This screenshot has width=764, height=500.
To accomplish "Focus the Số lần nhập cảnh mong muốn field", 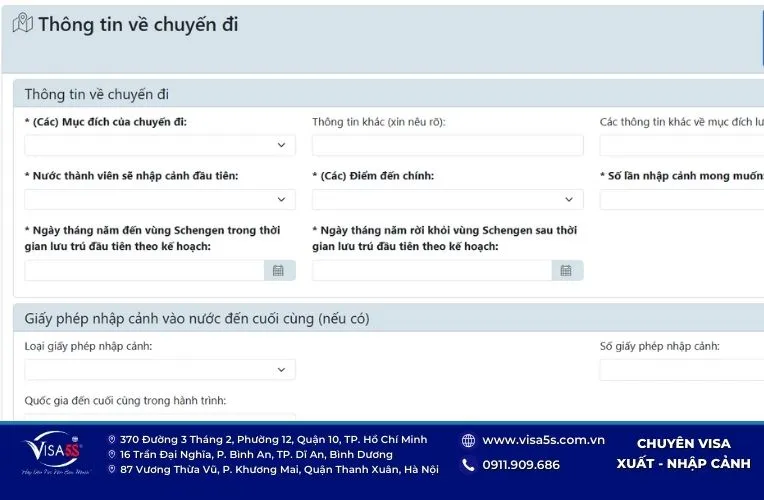I will 682,199.
